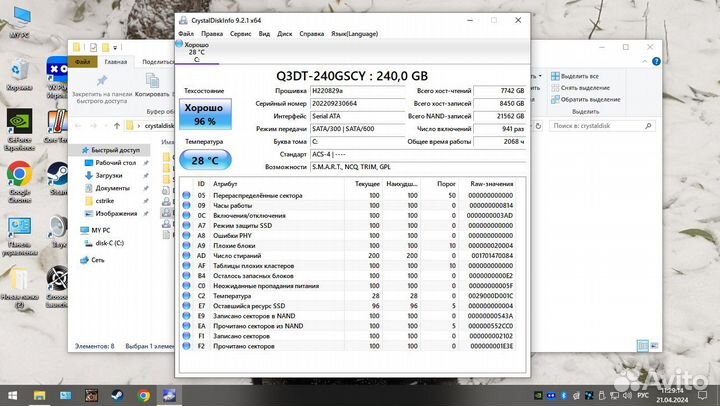Screen dimensions: 720x406
Task: Select the Таблицы плохих кластеров attribute row
Action: [x=348, y=265]
